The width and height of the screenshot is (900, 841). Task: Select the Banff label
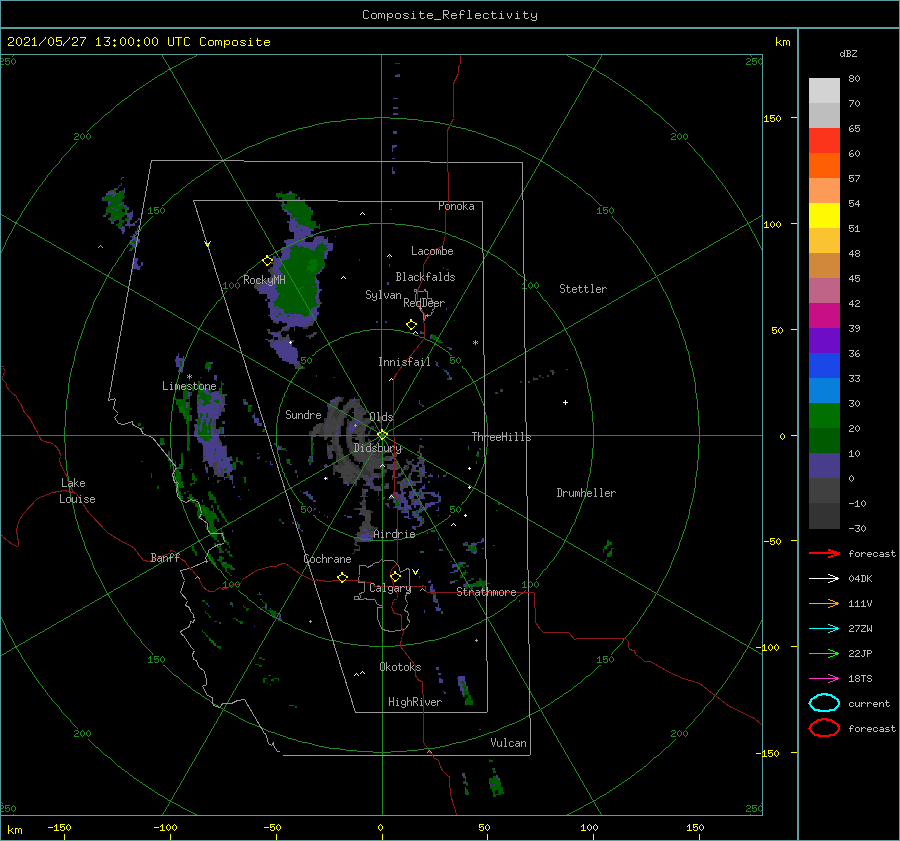pyautogui.click(x=165, y=557)
